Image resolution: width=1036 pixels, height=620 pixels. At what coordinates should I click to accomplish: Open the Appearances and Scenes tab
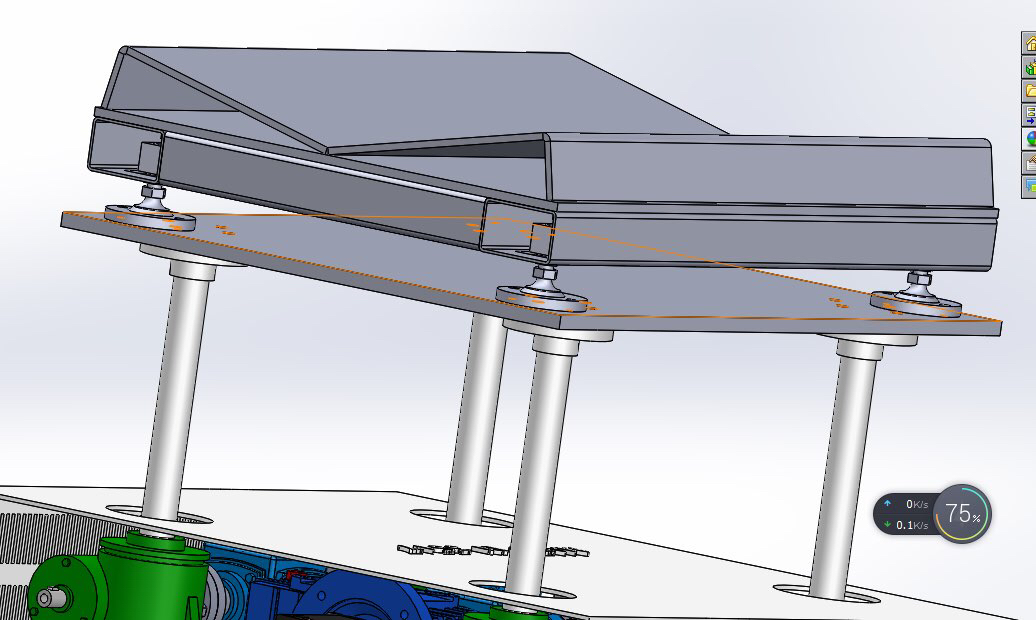[1029, 139]
